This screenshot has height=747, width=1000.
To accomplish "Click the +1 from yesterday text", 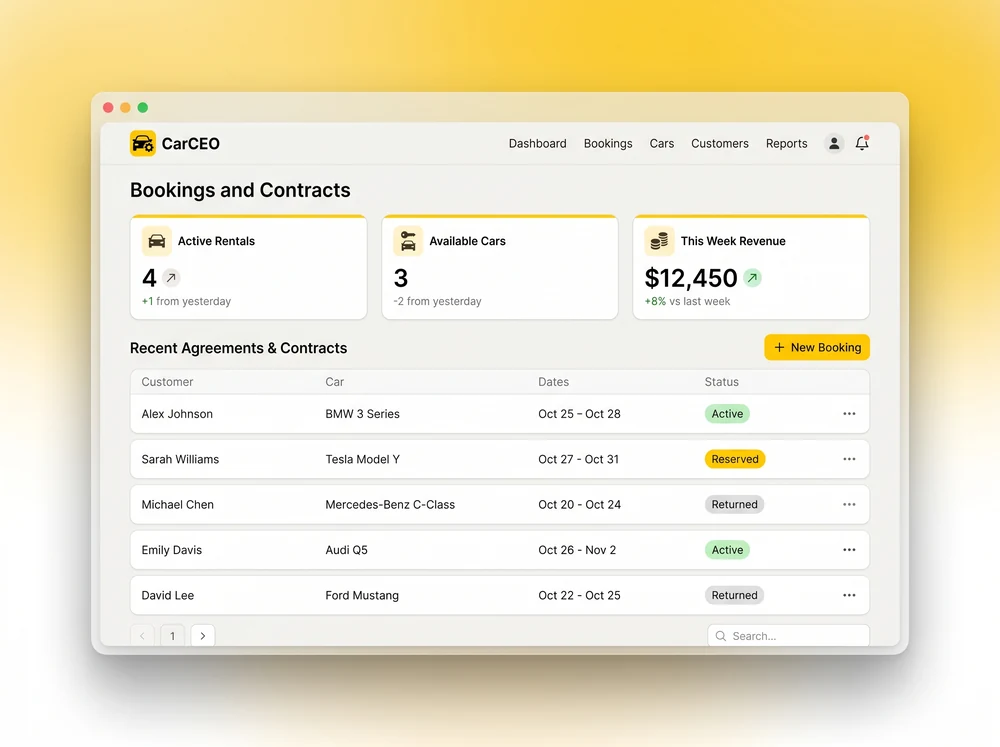I will (x=186, y=302).
